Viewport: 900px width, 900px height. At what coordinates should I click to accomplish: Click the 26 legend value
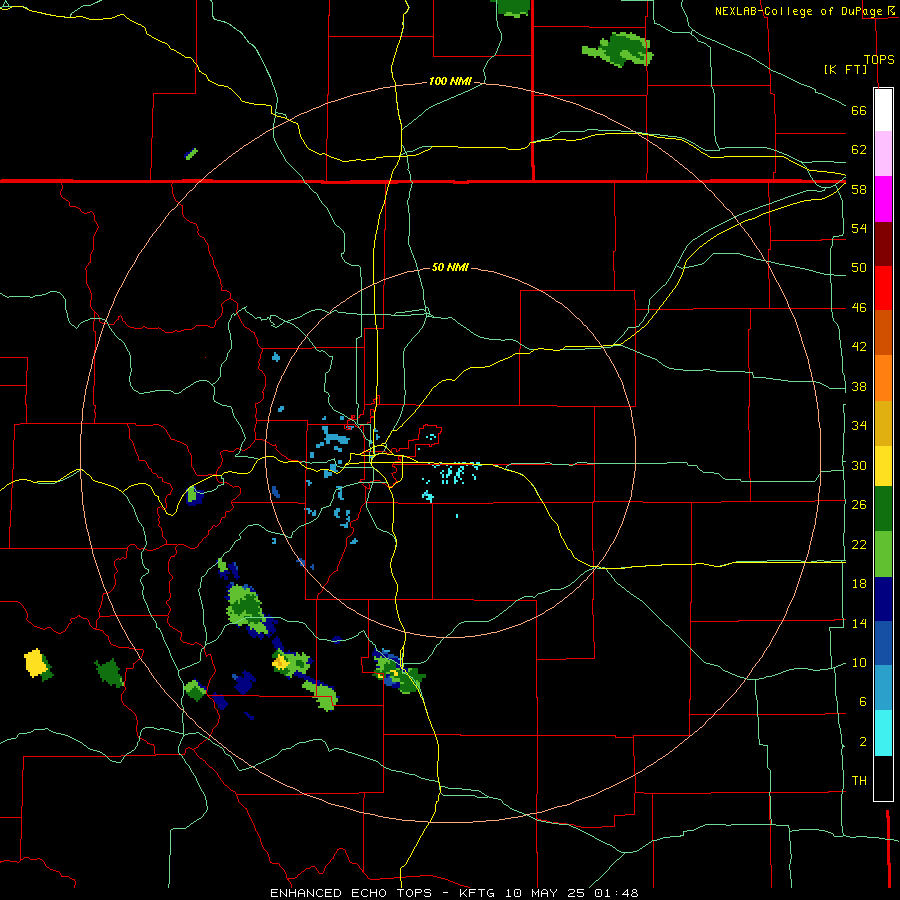(x=859, y=505)
